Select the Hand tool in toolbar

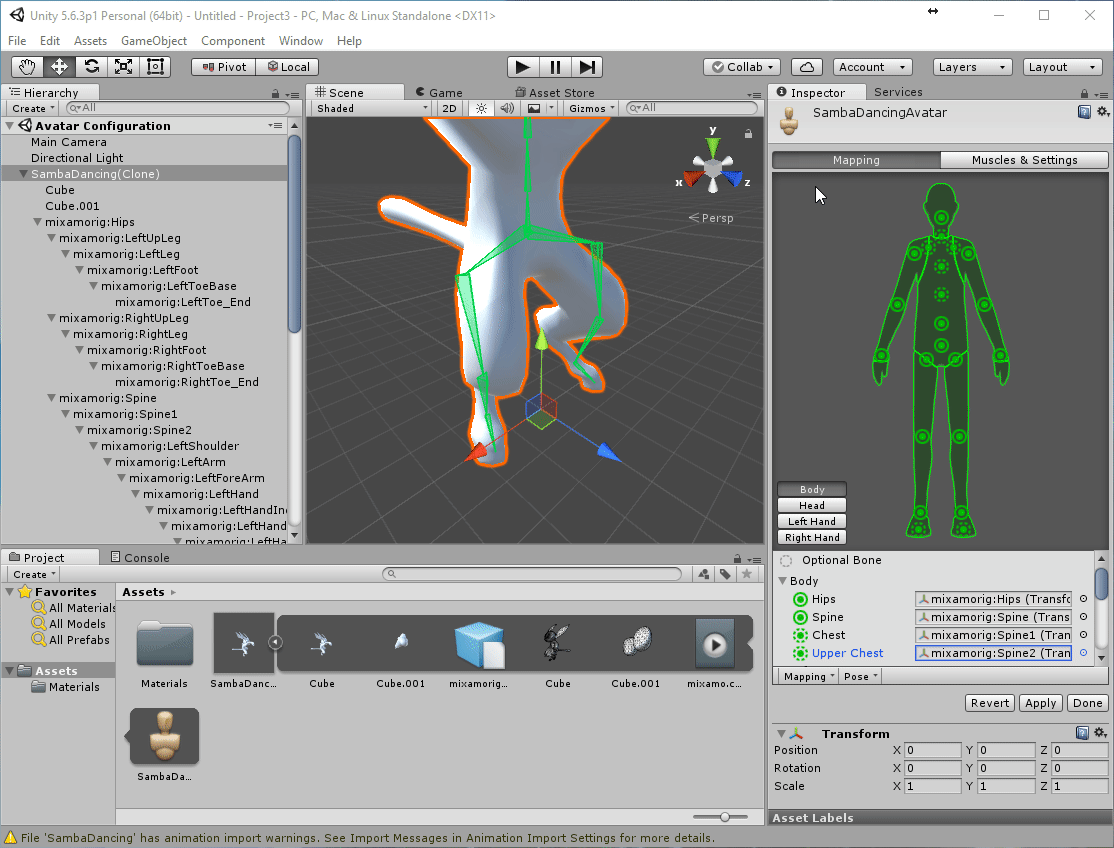point(28,67)
